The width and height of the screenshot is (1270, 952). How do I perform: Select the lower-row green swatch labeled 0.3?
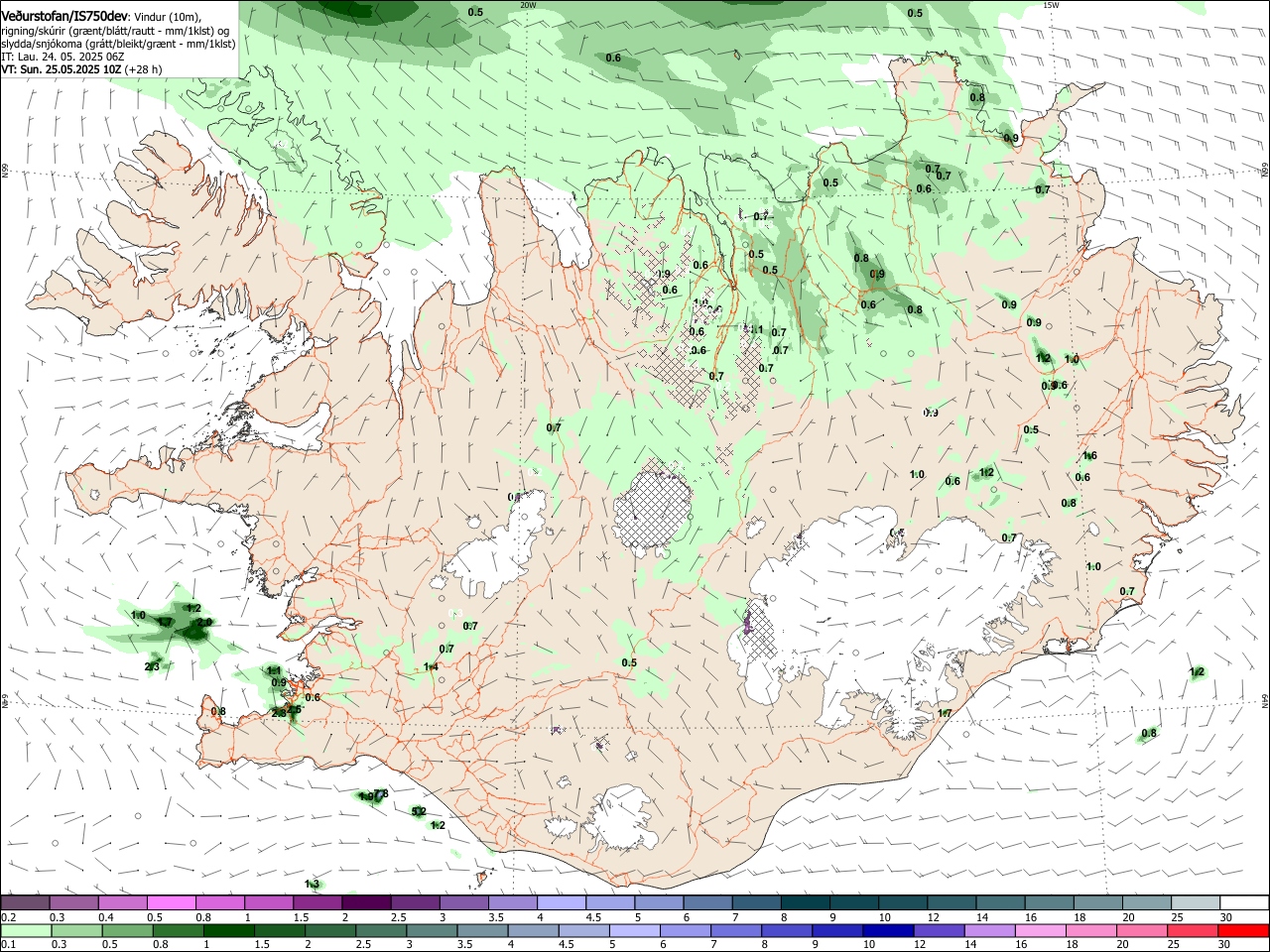click(x=76, y=931)
